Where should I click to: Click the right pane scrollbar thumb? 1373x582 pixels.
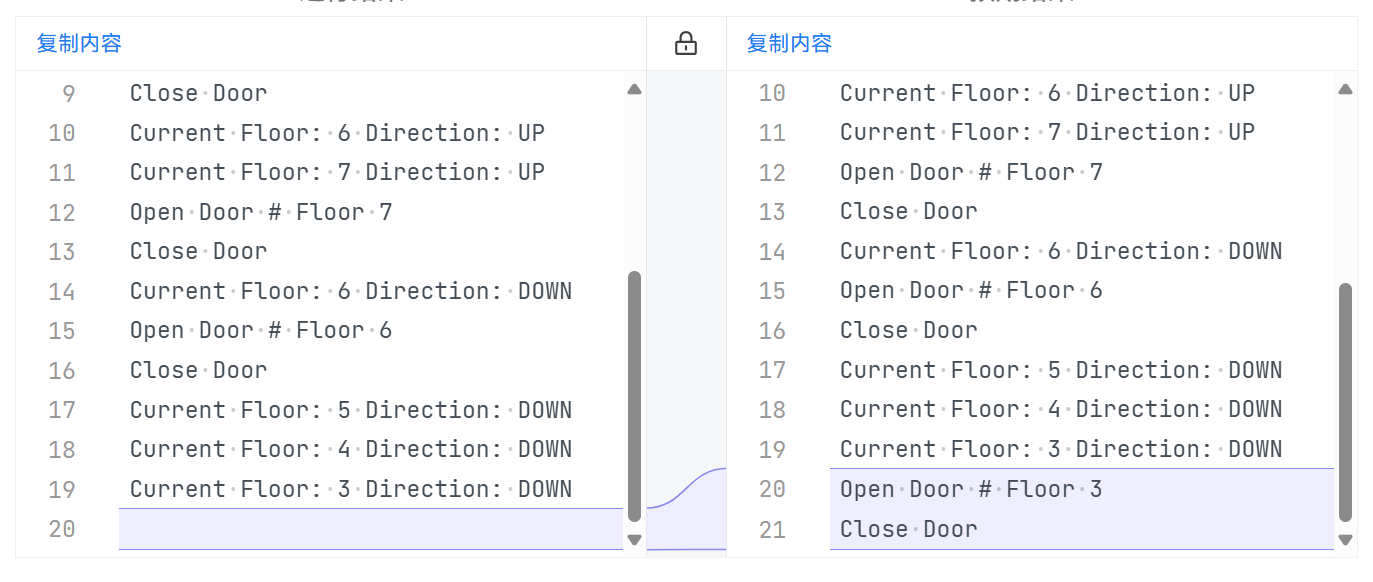tap(1345, 400)
